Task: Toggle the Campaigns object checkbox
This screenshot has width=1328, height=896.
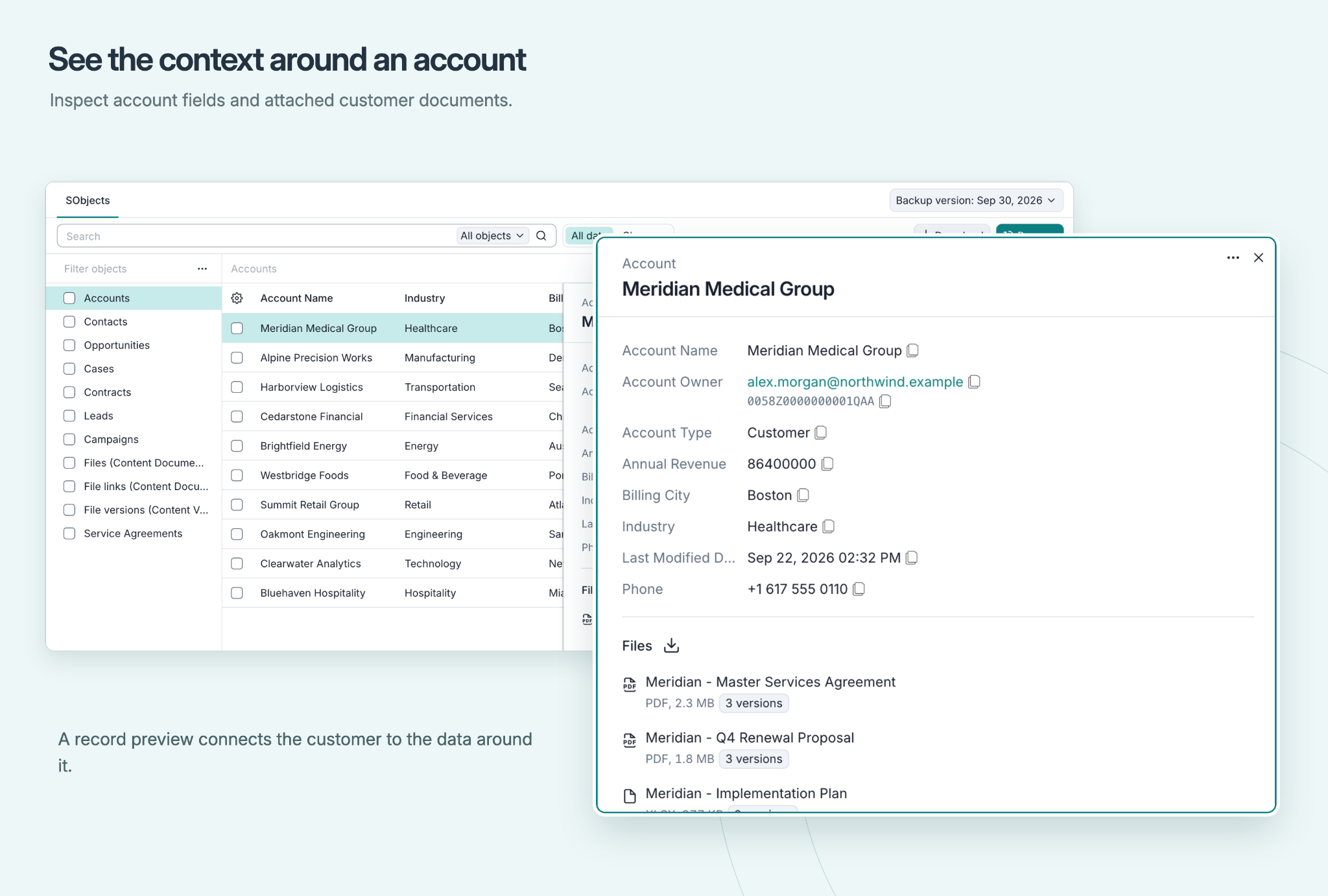Action: 69,439
